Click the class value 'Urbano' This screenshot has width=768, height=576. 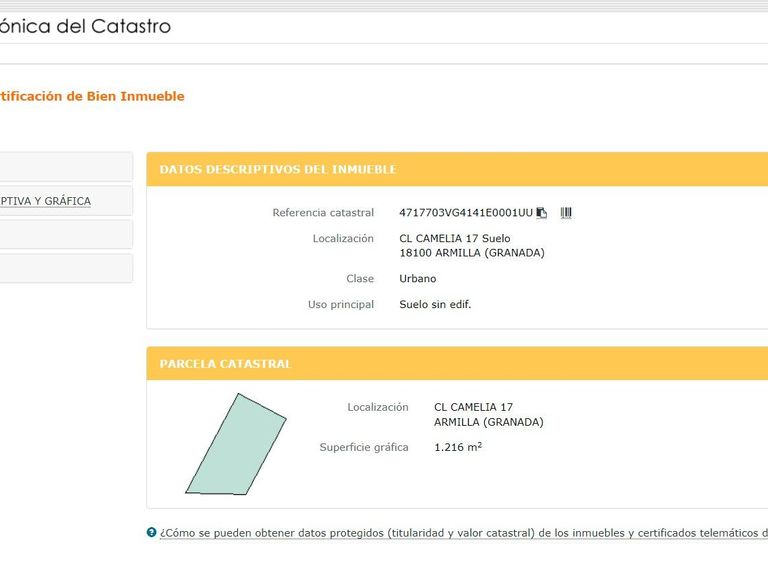(x=418, y=279)
